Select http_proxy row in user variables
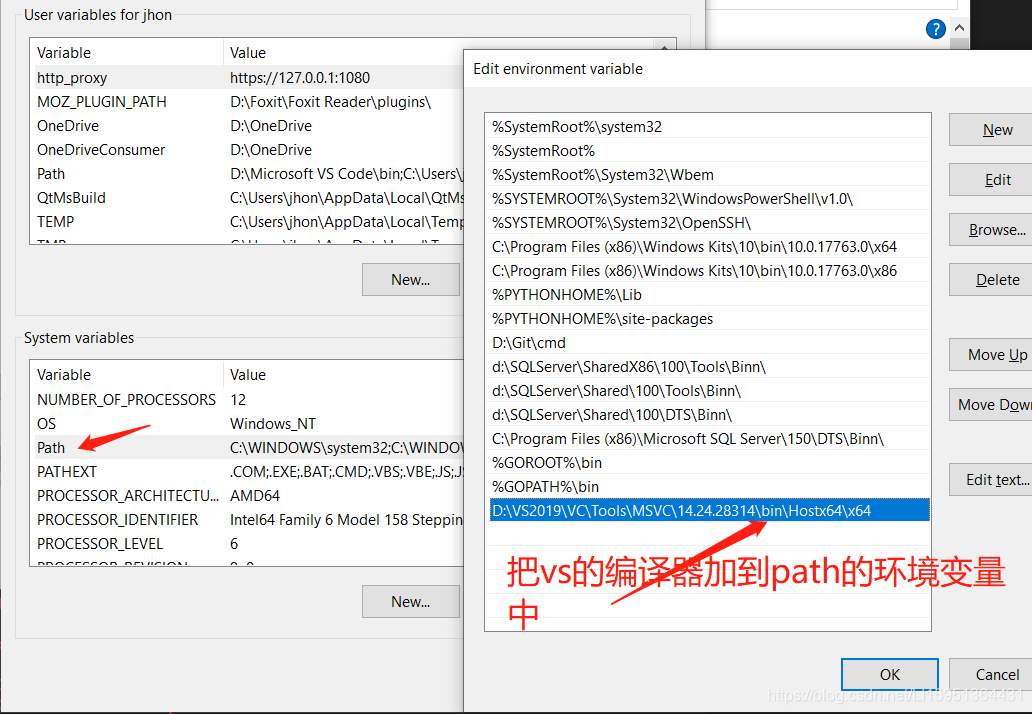The width and height of the screenshot is (1032, 714). [247, 78]
